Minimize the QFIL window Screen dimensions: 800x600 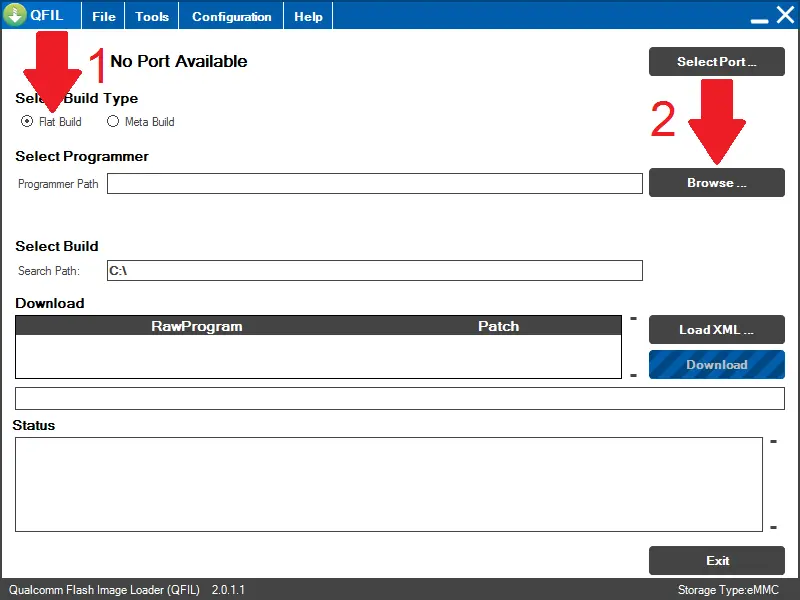[759, 19]
